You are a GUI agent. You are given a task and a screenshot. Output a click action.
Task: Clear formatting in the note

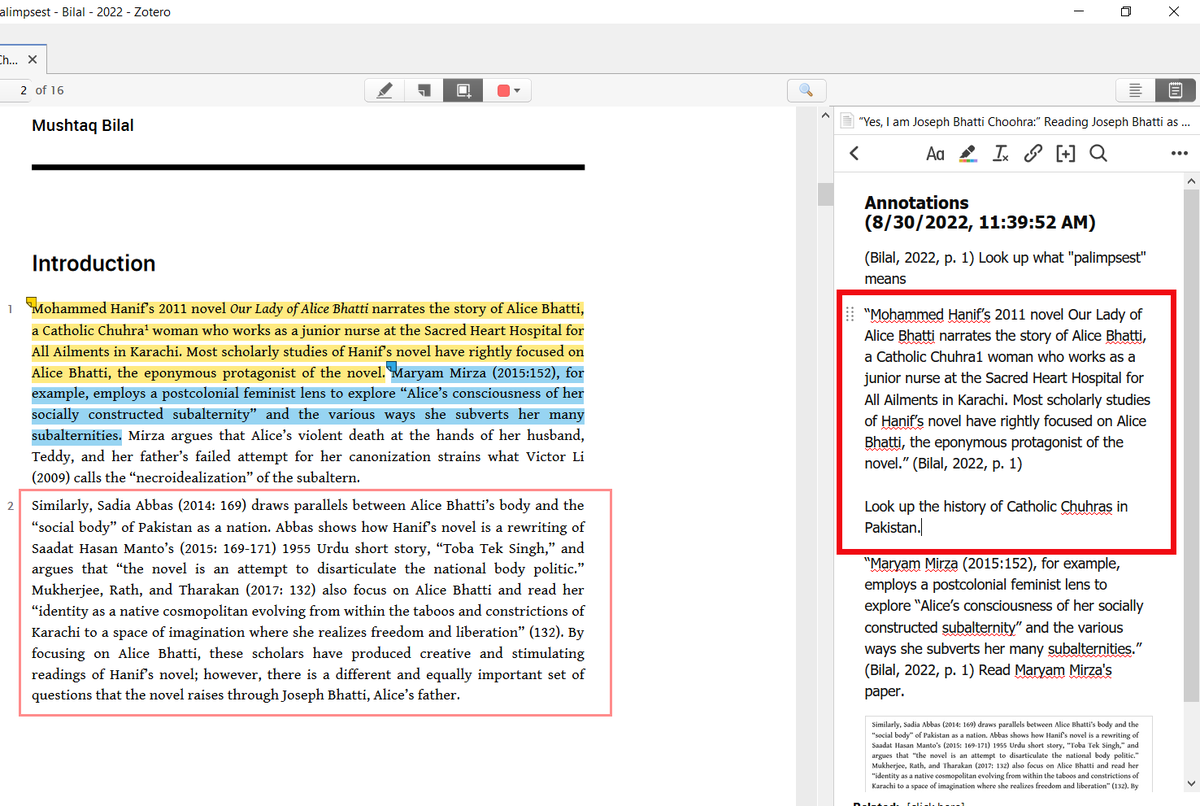1000,153
